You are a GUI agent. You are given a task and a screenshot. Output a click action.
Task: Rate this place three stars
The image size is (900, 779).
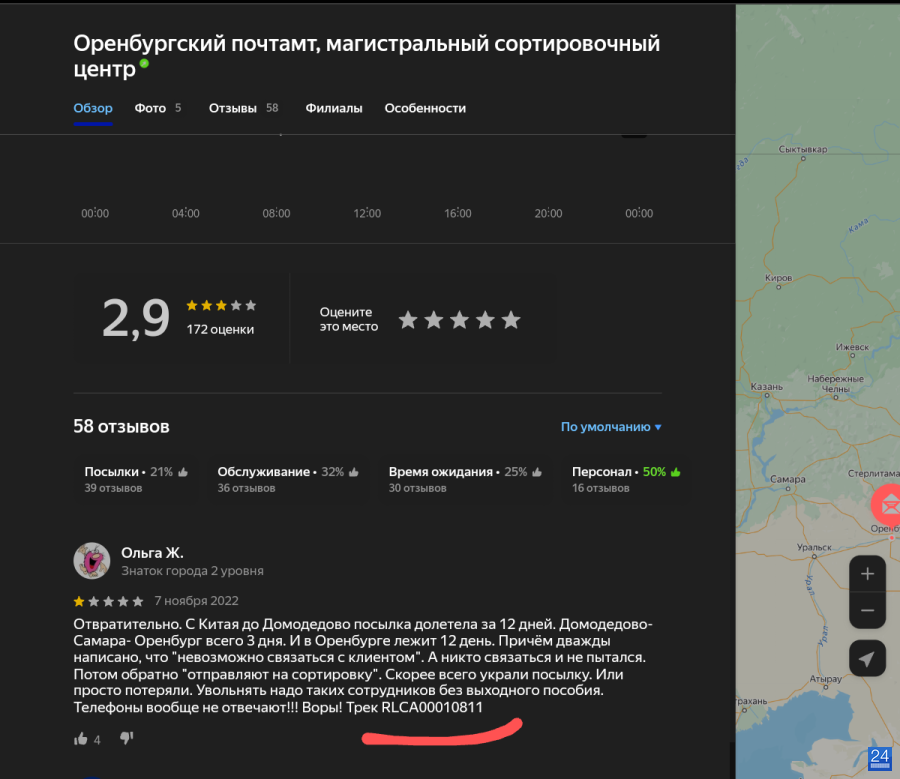click(x=459, y=320)
